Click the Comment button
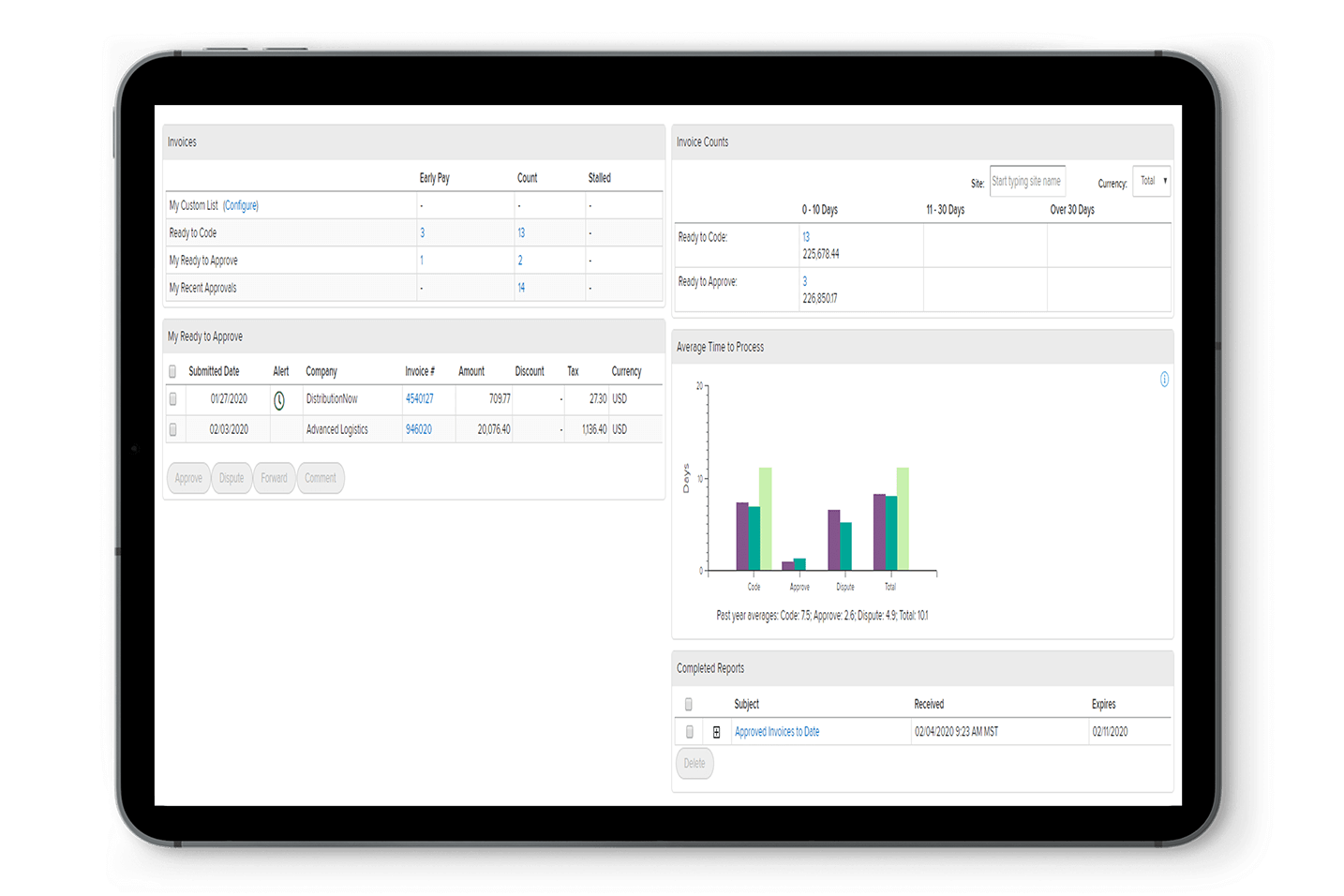The width and height of the screenshot is (1344, 896). [x=321, y=478]
